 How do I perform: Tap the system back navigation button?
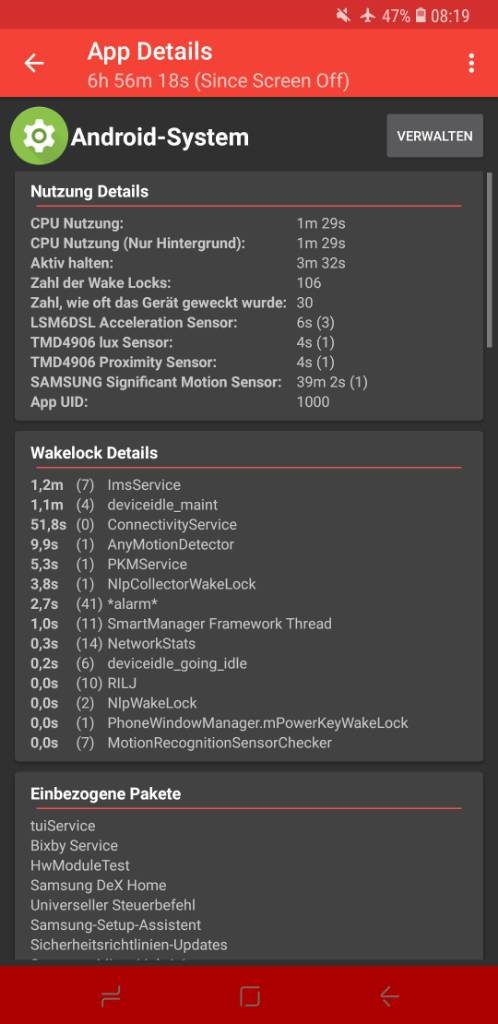coord(389,996)
